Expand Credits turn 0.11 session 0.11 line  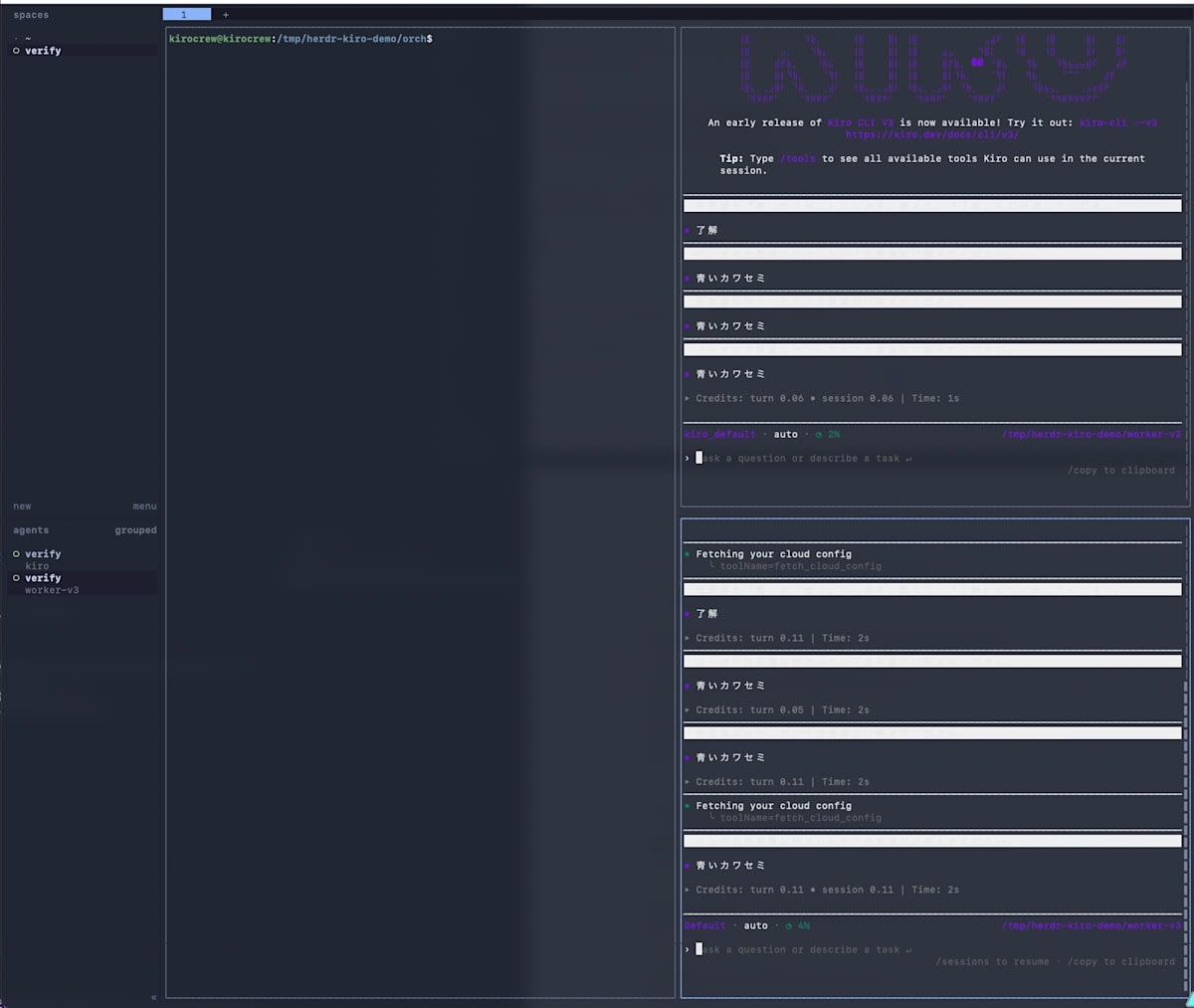point(822,890)
